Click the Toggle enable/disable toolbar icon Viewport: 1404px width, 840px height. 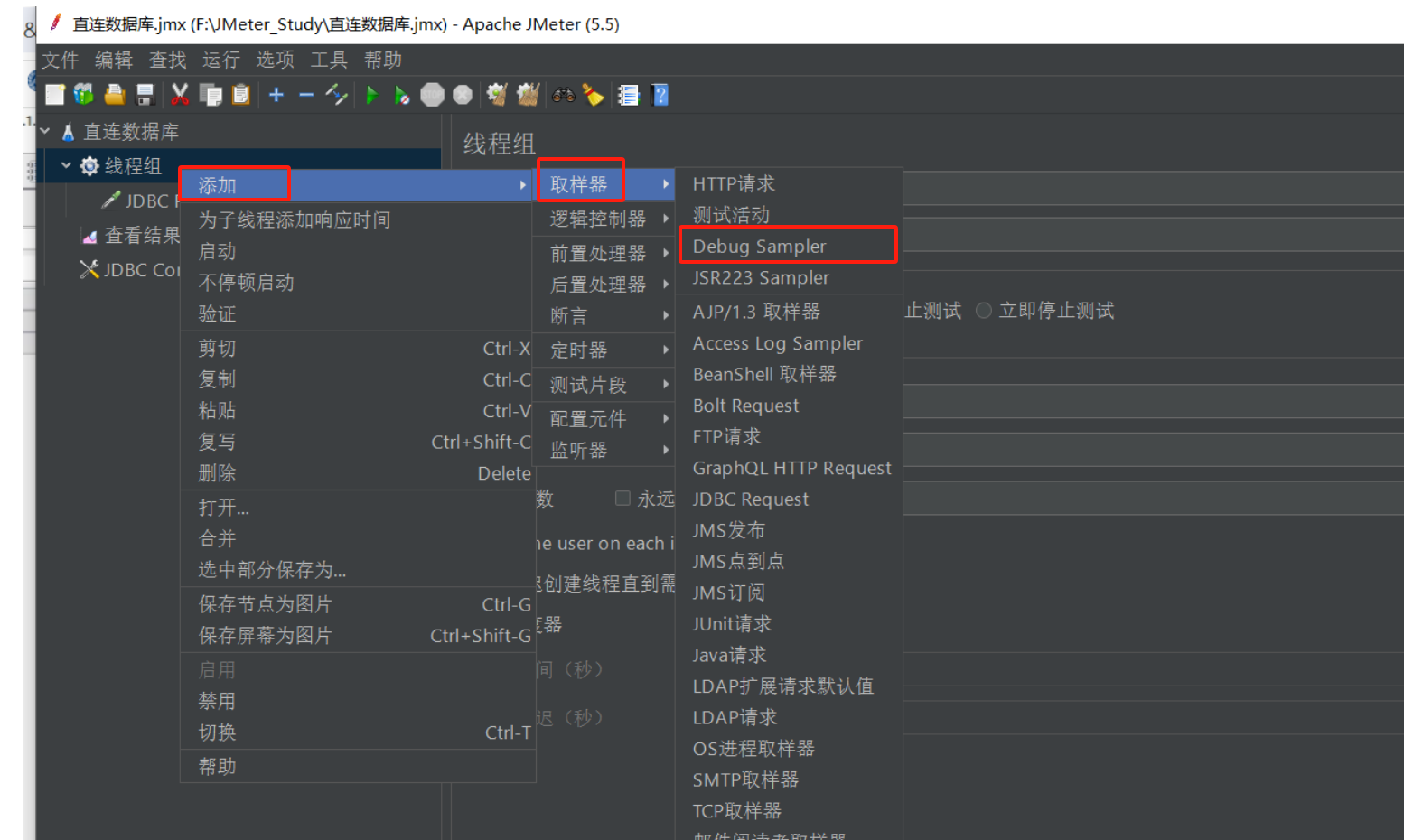[337, 95]
